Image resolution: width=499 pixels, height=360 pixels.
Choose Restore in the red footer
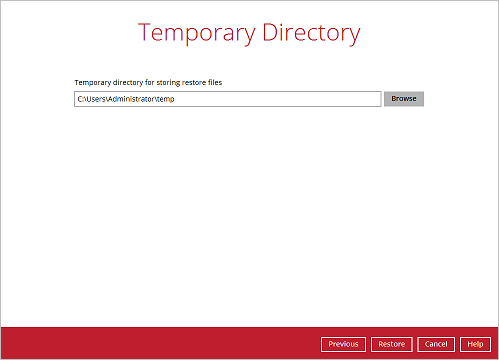[x=392, y=344]
